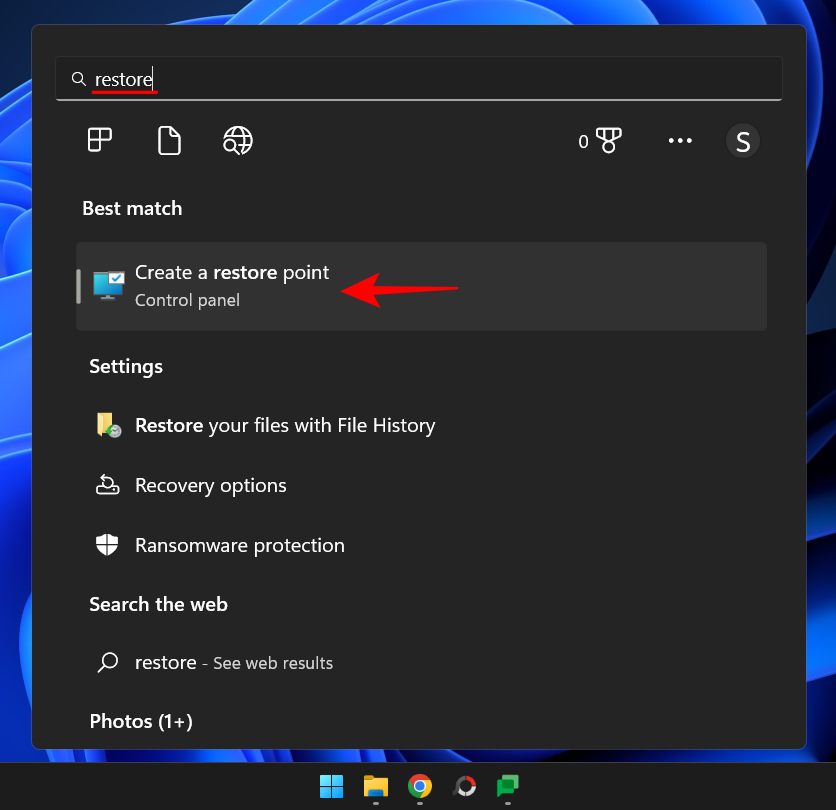This screenshot has height=810, width=836.
Task: Click the File History folder icon
Action: click(x=108, y=425)
